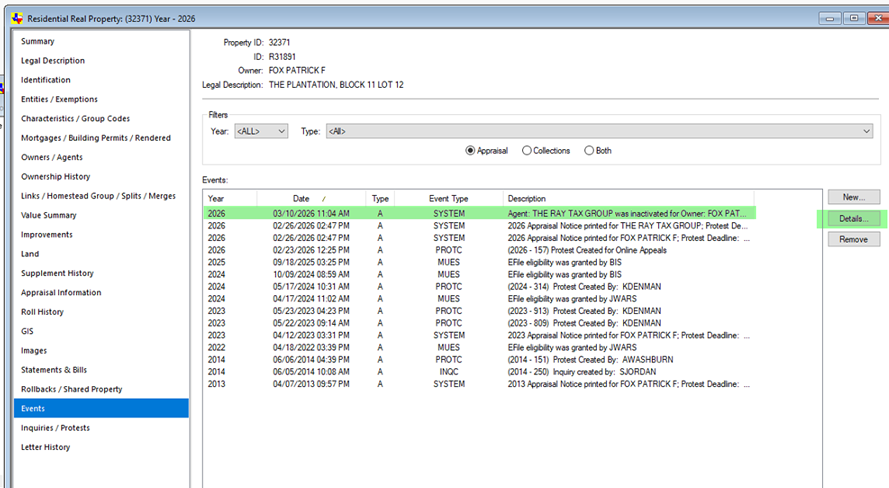Open the Year filter dropdown

coord(263,131)
